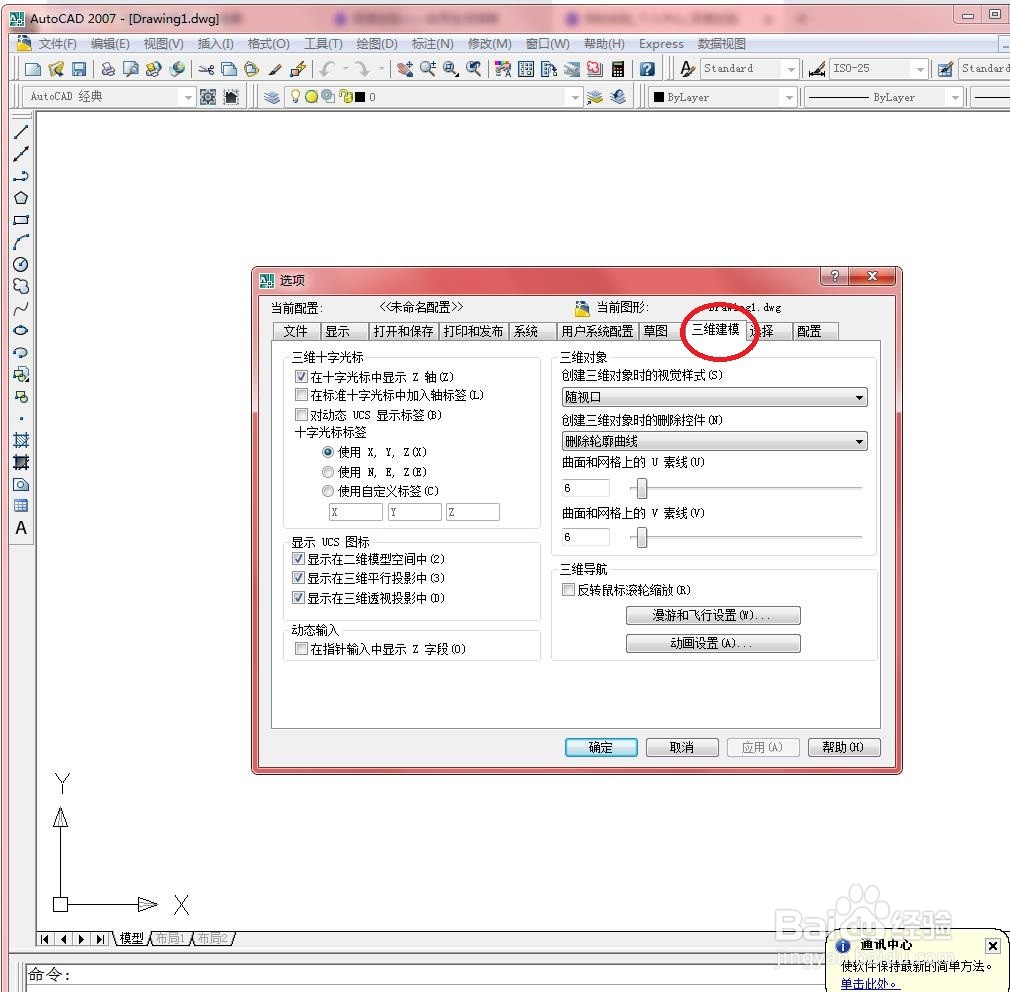This screenshot has width=1010, height=992.
Task: Click the 单击此处 link in notification
Action: pyautogui.click(x=868, y=984)
